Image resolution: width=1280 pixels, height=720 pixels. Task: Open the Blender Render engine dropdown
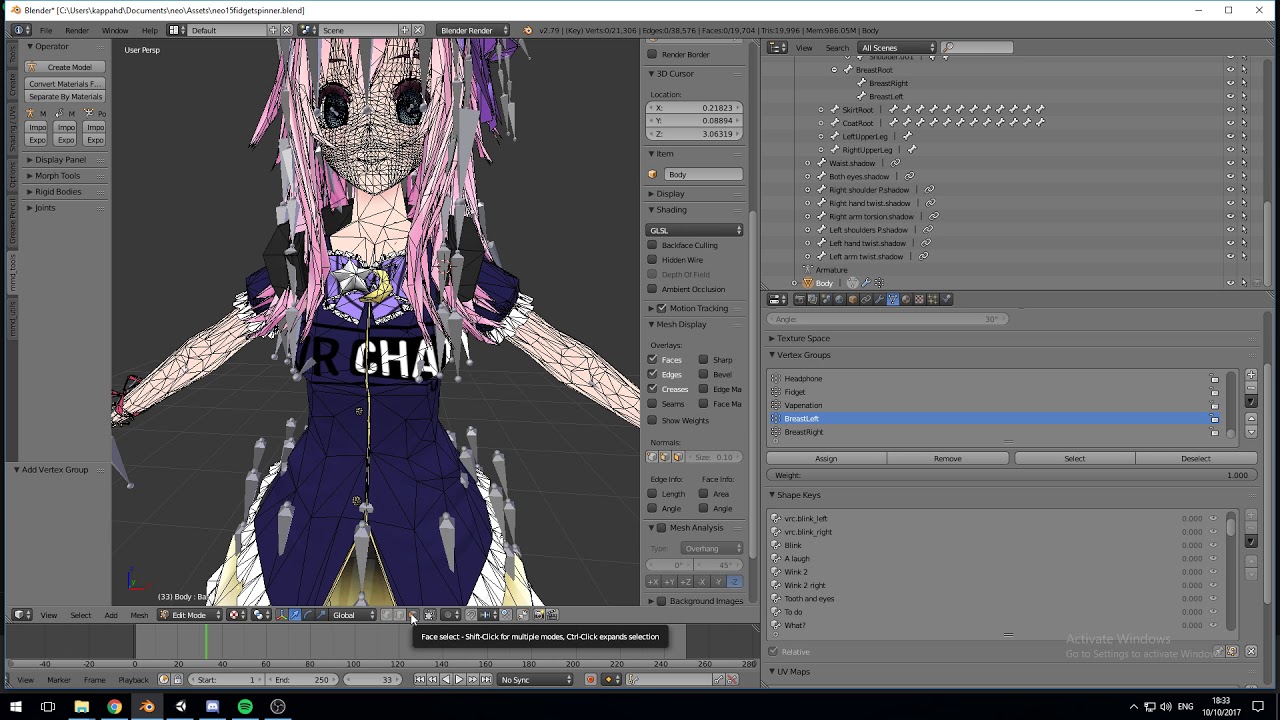pos(473,30)
